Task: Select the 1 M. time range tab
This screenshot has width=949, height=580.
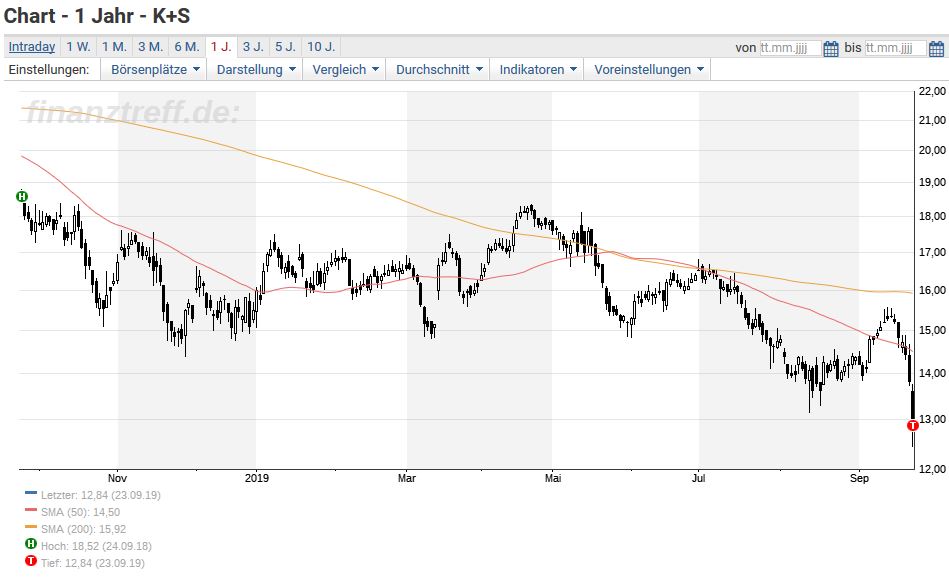Action: (114, 47)
